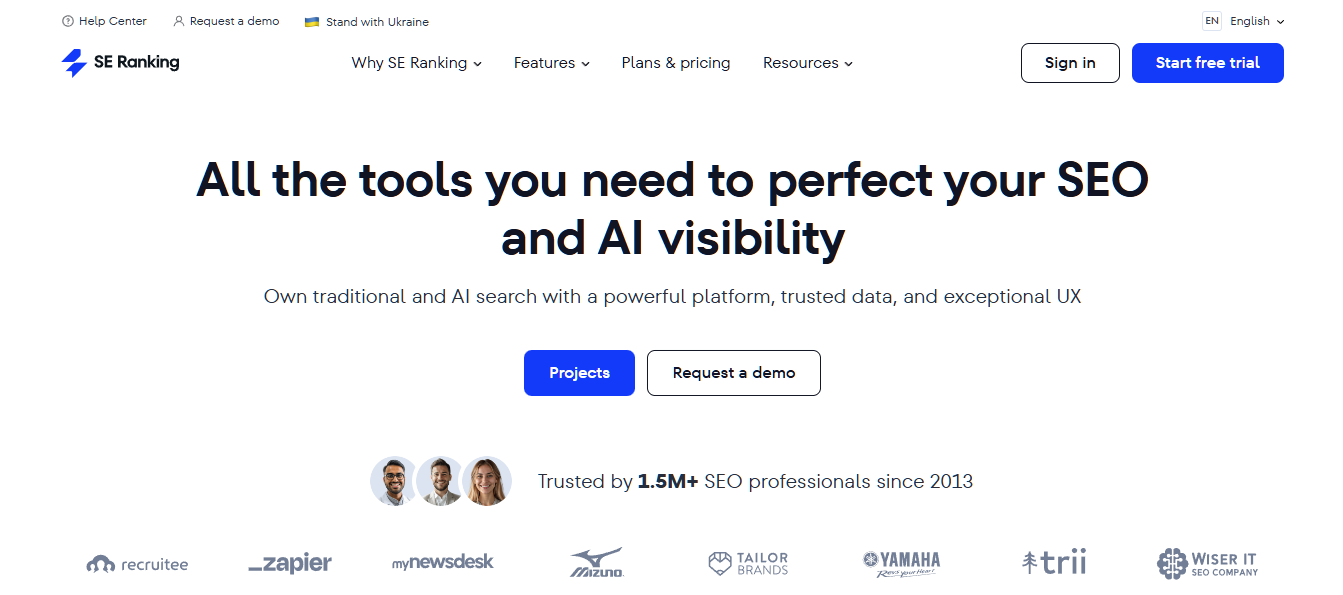Click the Wiser IT SEO Company logo
The image size is (1343, 595).
[x=1206, y=563]
